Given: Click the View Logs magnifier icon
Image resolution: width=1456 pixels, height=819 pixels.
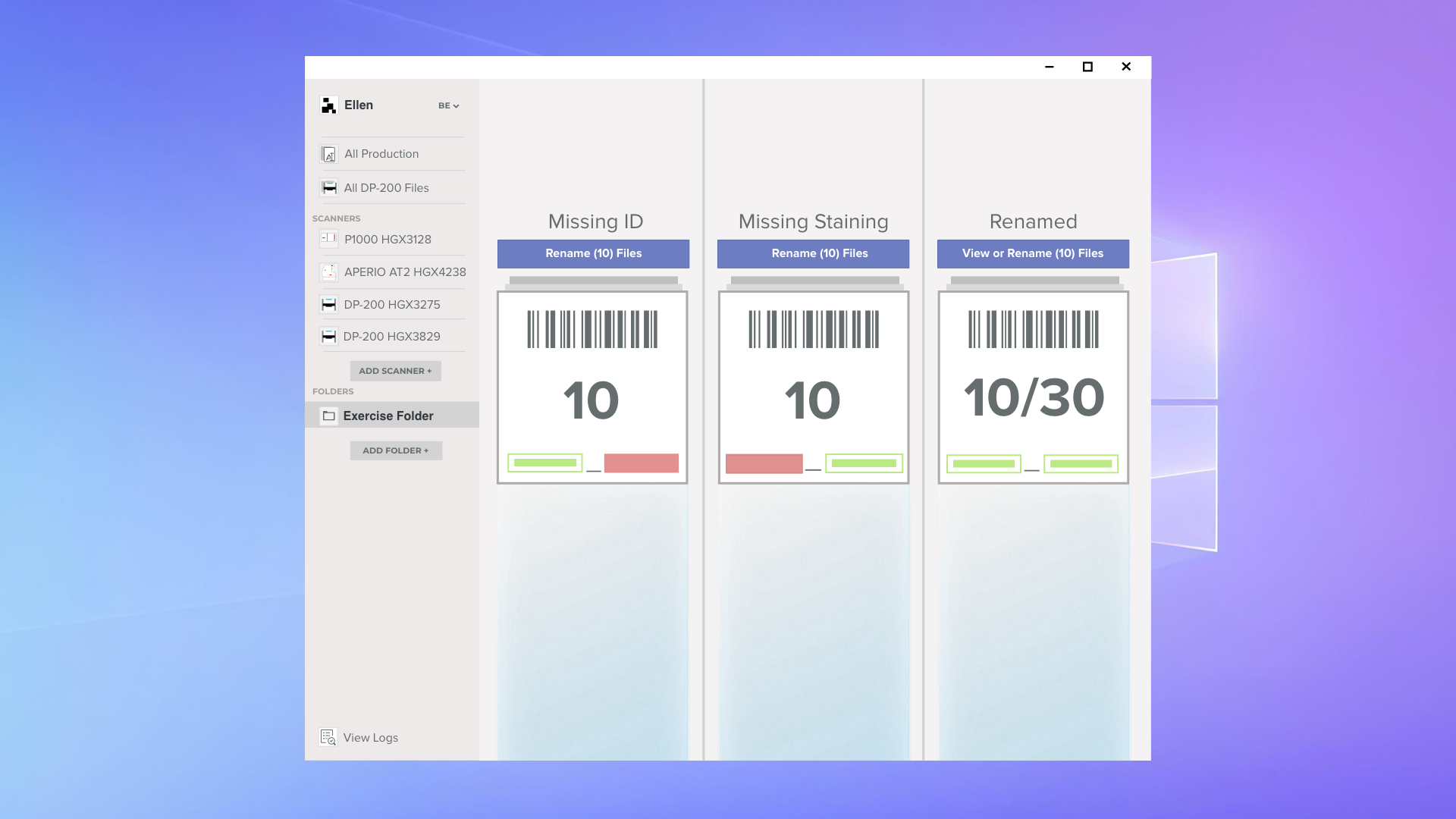Looking at the screenshot, I should coord(328,737).
